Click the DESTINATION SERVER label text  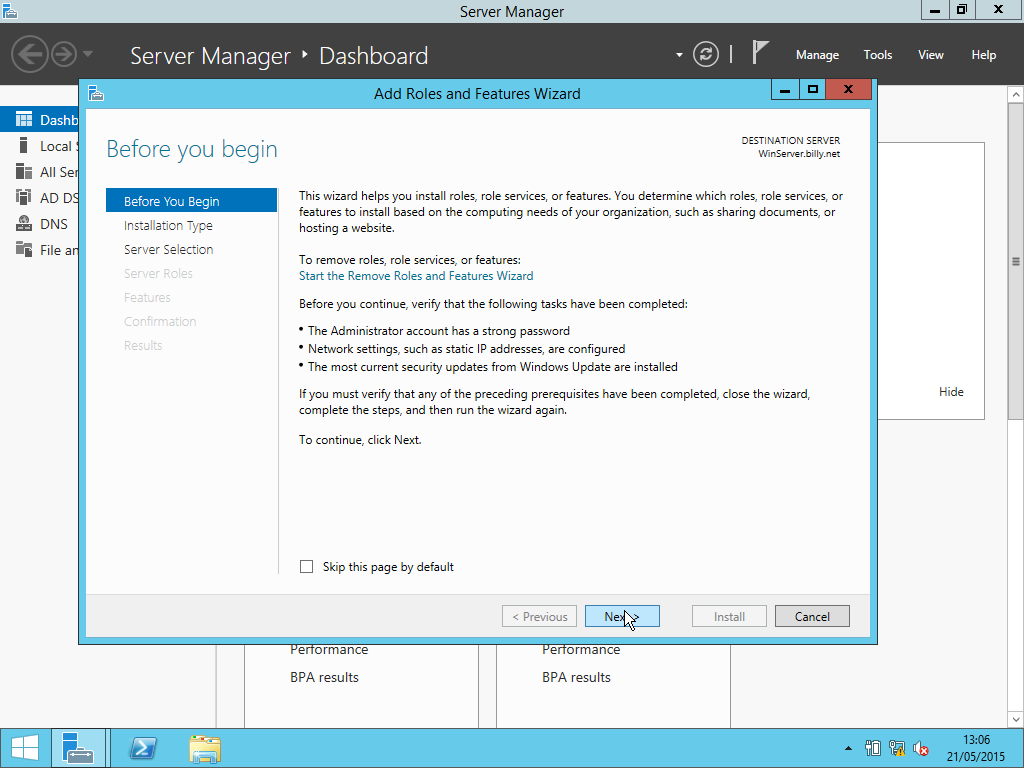[x=790, y=140]
